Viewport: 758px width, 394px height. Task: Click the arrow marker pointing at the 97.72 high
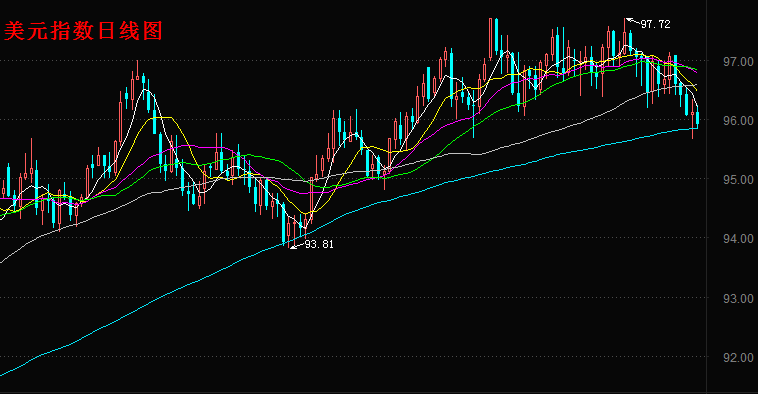tap(632, 20)
